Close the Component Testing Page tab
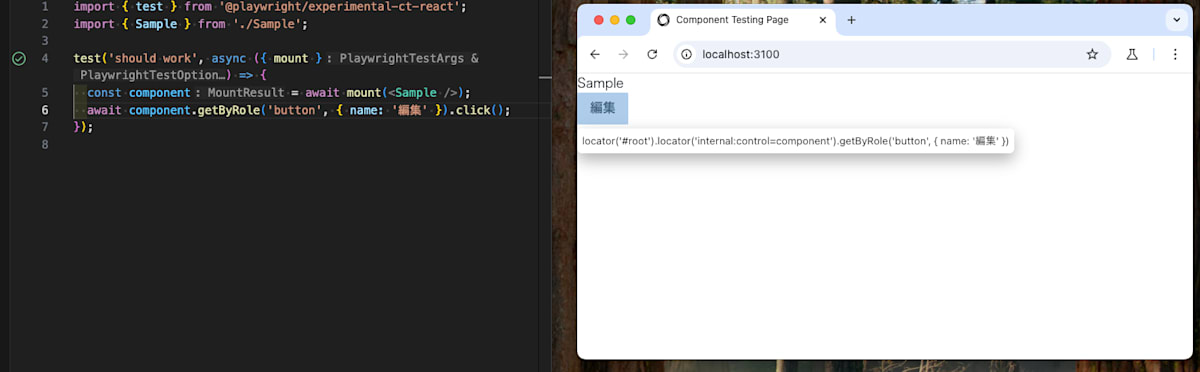Image resolution: width=1200 pixels, height=372 pixels. coord(823,20)
